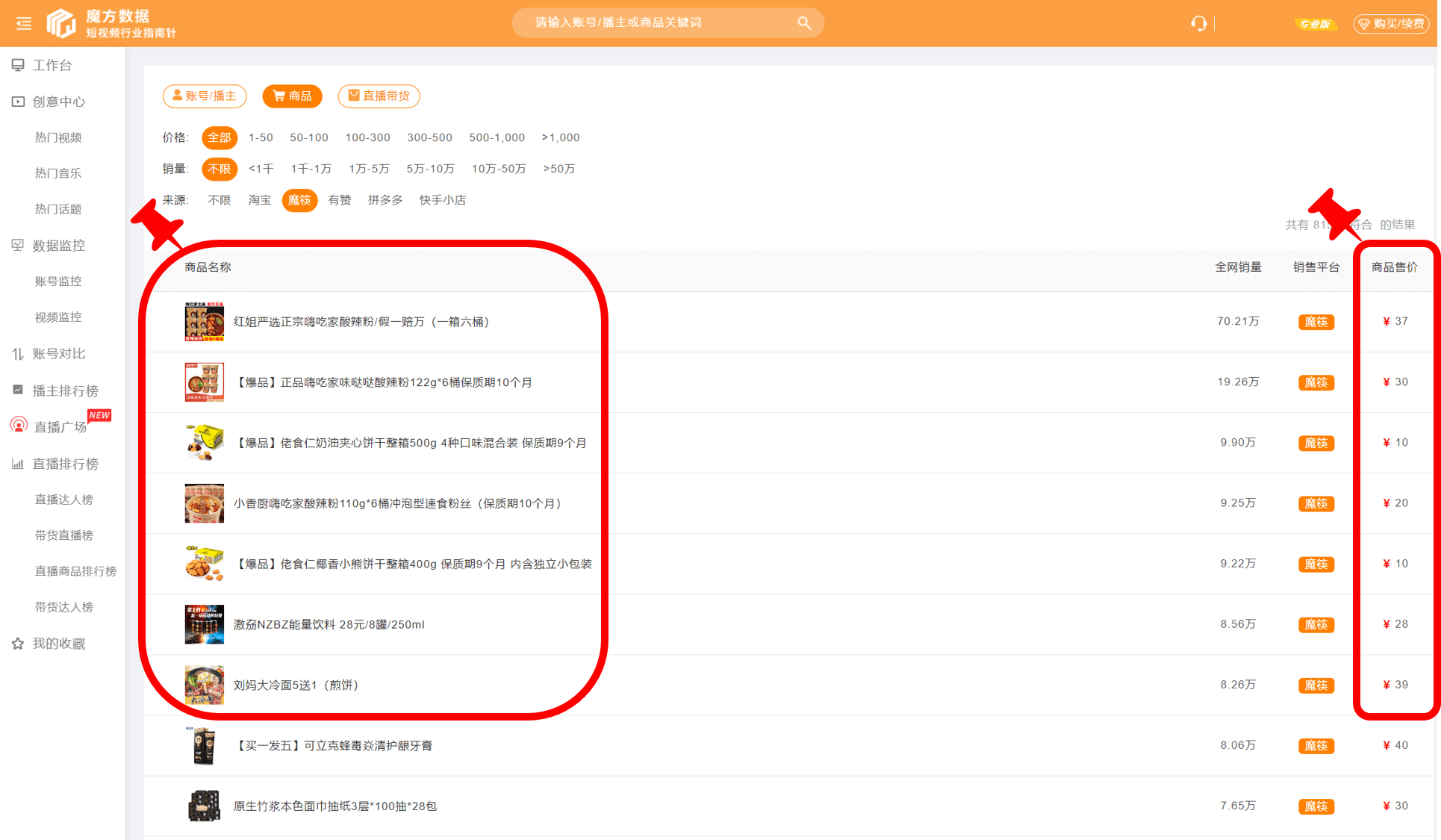Viewport: 1441px width, 840px height.
Task: Open product 原生竹浆本色面巾抽纸 link
Action: point(335,806)
